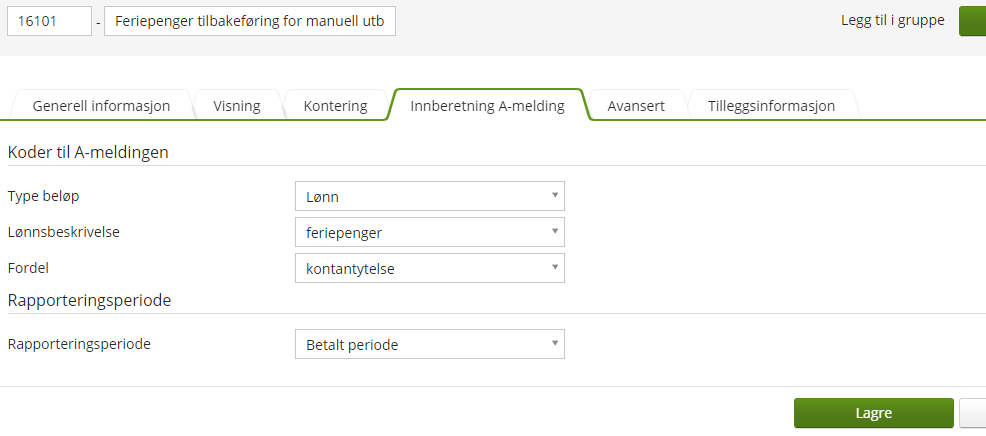Viewport: 986px width, 436px height.
Task: Click the 'Type beløp' field label
Action: click(x=43, y=196)
